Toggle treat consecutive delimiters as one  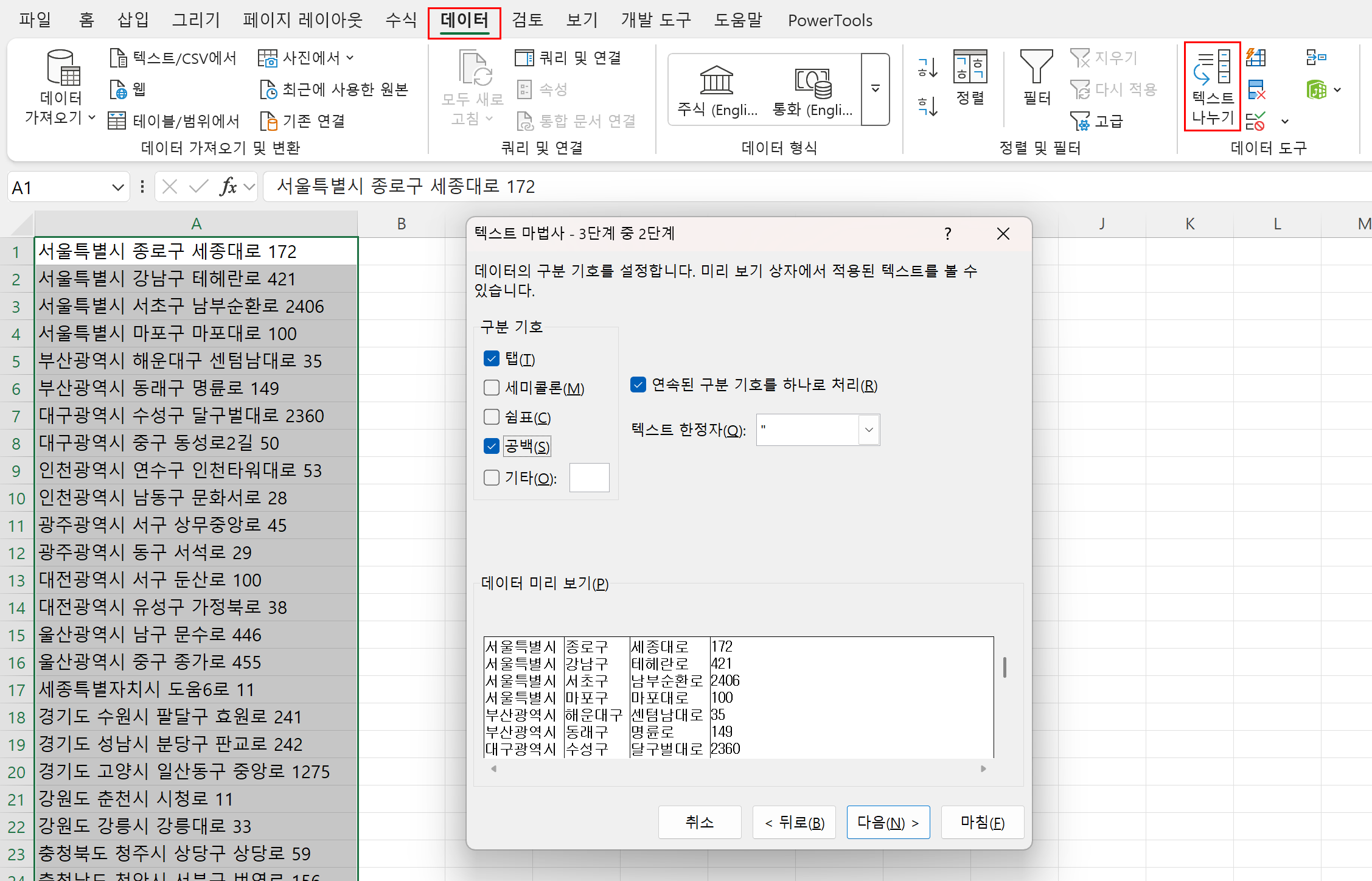pos(638,385)
